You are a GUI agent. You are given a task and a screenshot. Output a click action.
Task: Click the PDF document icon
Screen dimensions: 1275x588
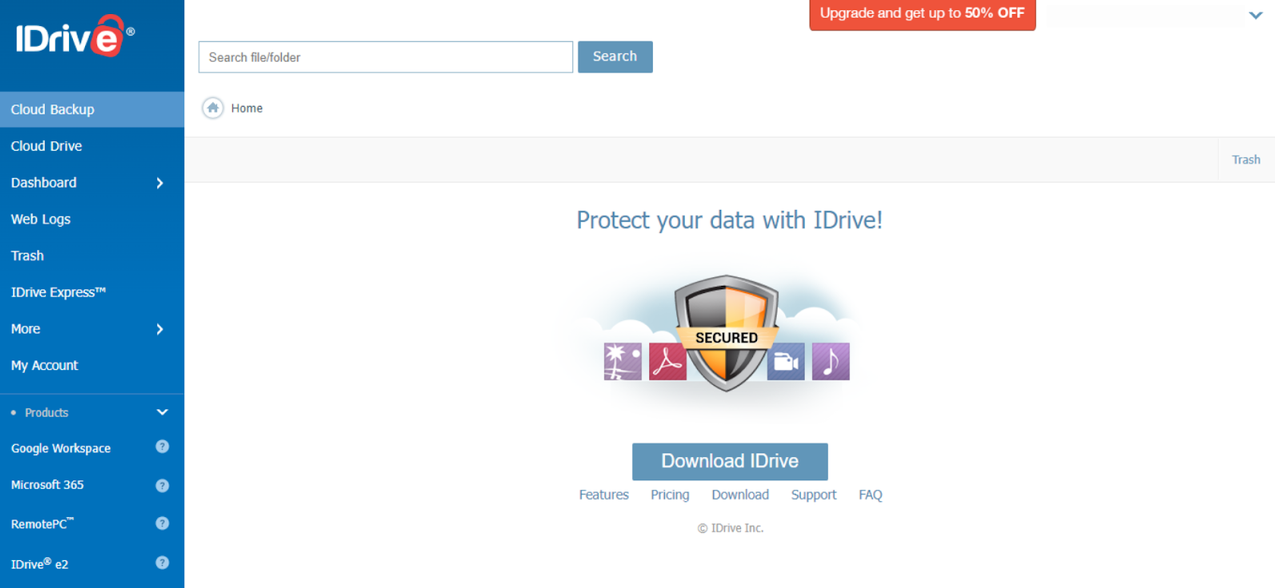[x=668, y=361]
